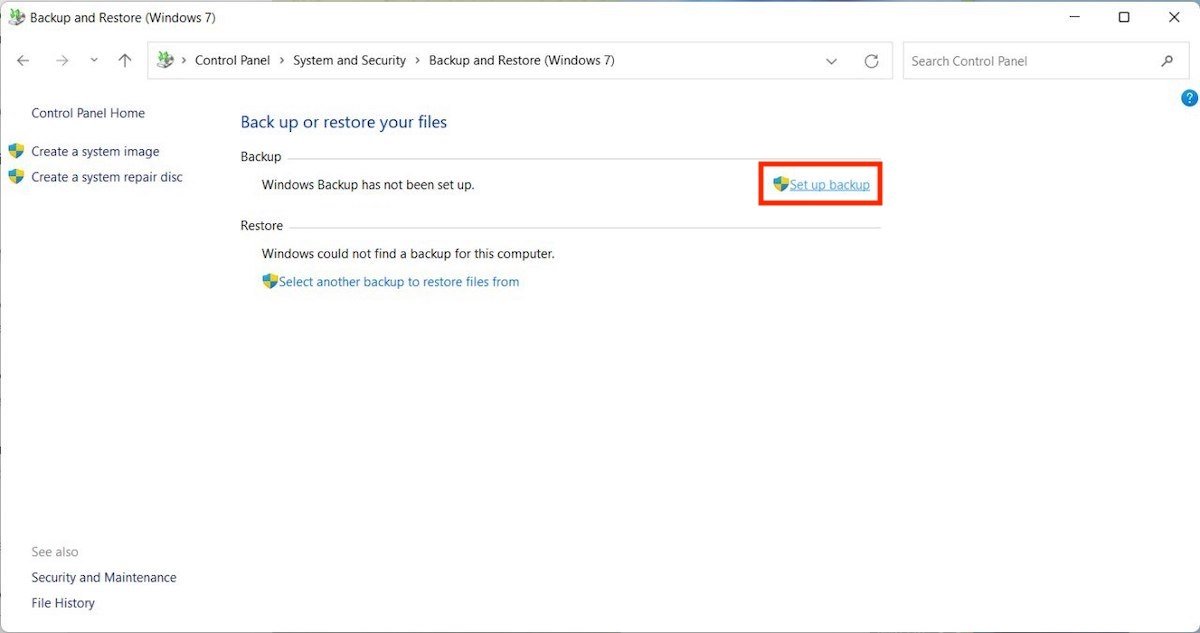The image size is (1200, 633).
Task: Minimize the Backup and Restore window
Action: pyautogui.click(x=1076, y=17)
